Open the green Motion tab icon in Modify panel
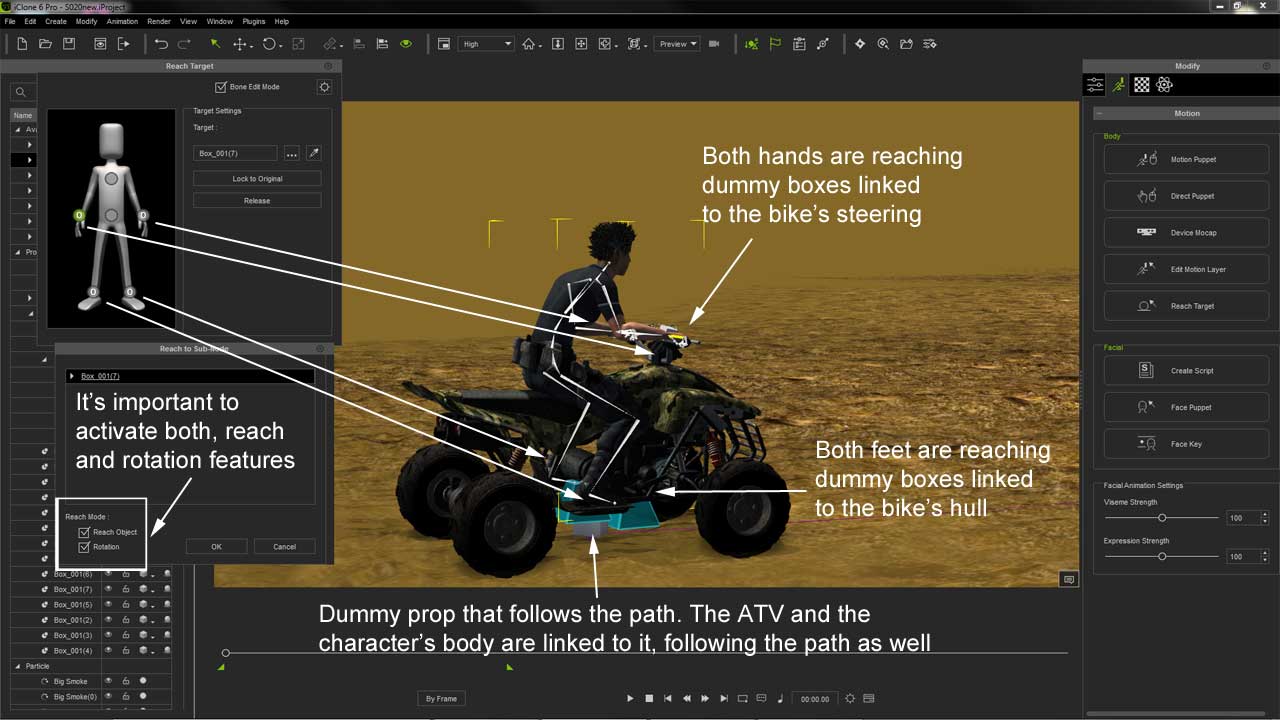 coord(1119,85)
